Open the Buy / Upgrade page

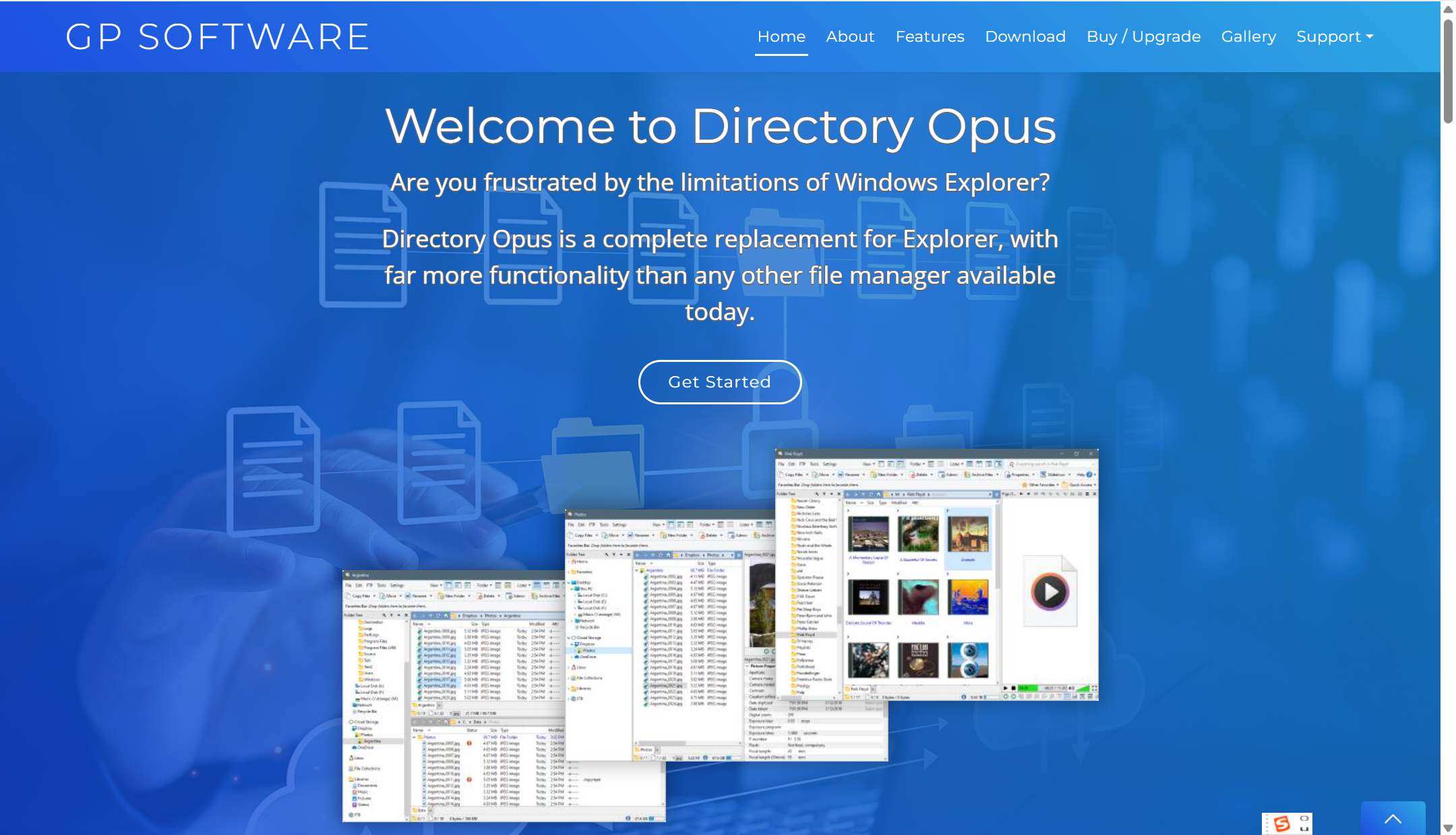pos(1143,36)
